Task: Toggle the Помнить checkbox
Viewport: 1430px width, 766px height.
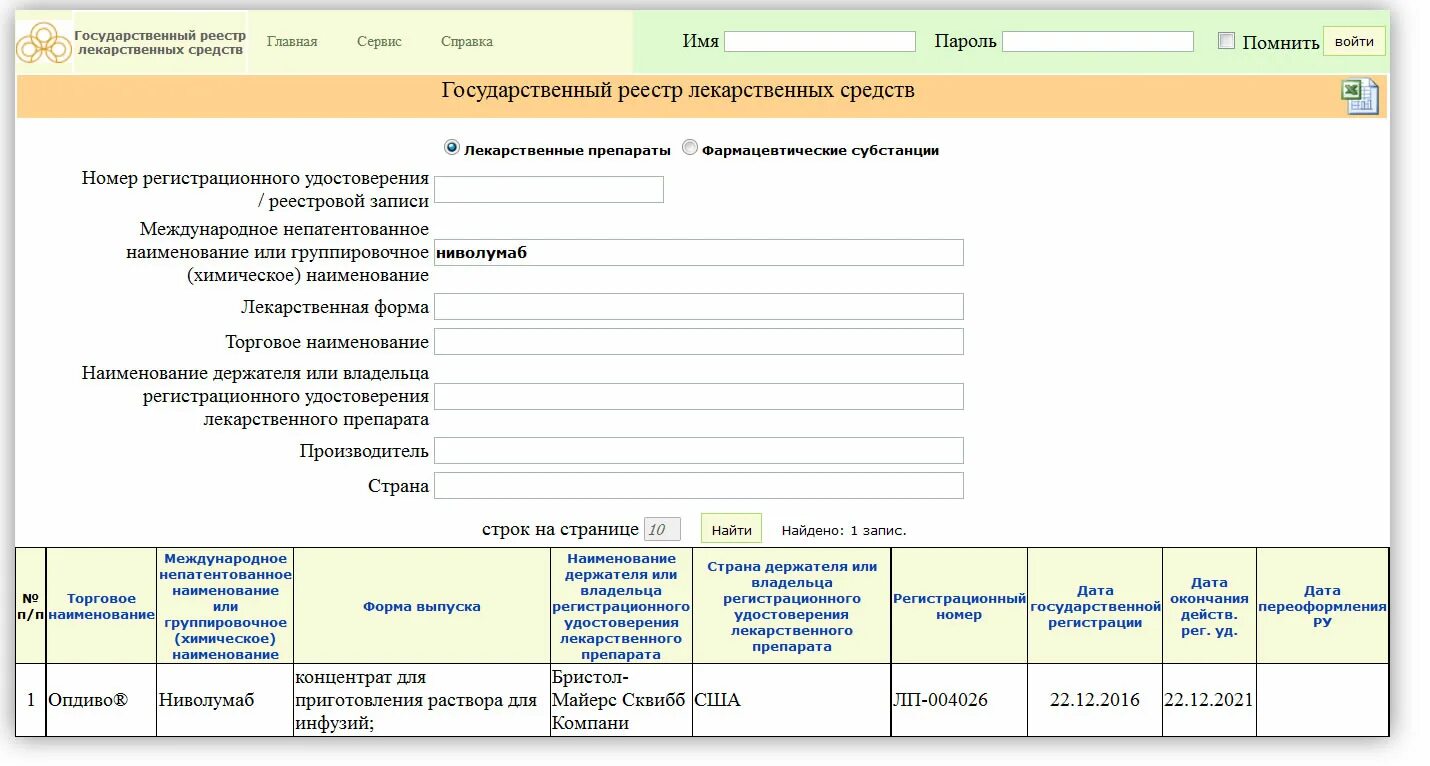Action: click(1227, 41)
